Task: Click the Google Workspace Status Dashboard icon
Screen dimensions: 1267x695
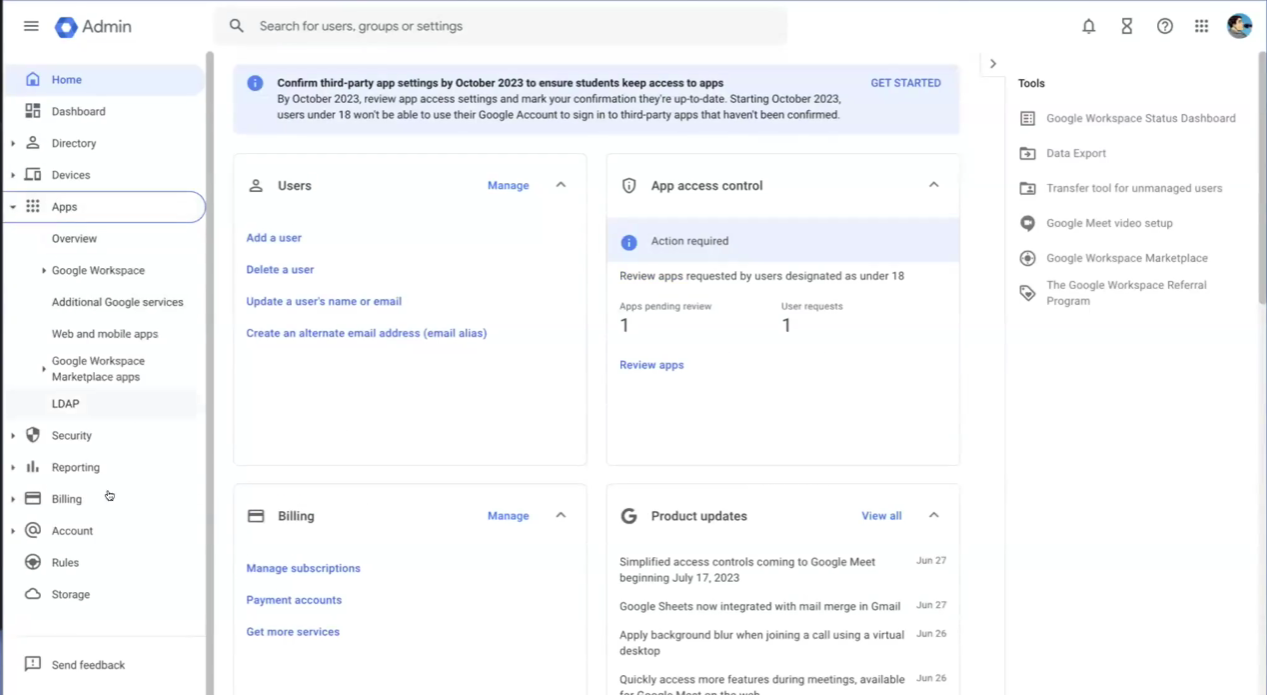Action: point(1027,118)
